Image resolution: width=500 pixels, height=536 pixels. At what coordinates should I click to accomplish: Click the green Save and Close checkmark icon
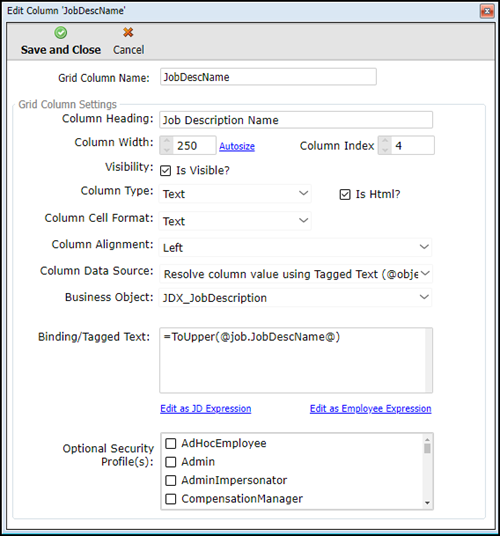(60, 33)
